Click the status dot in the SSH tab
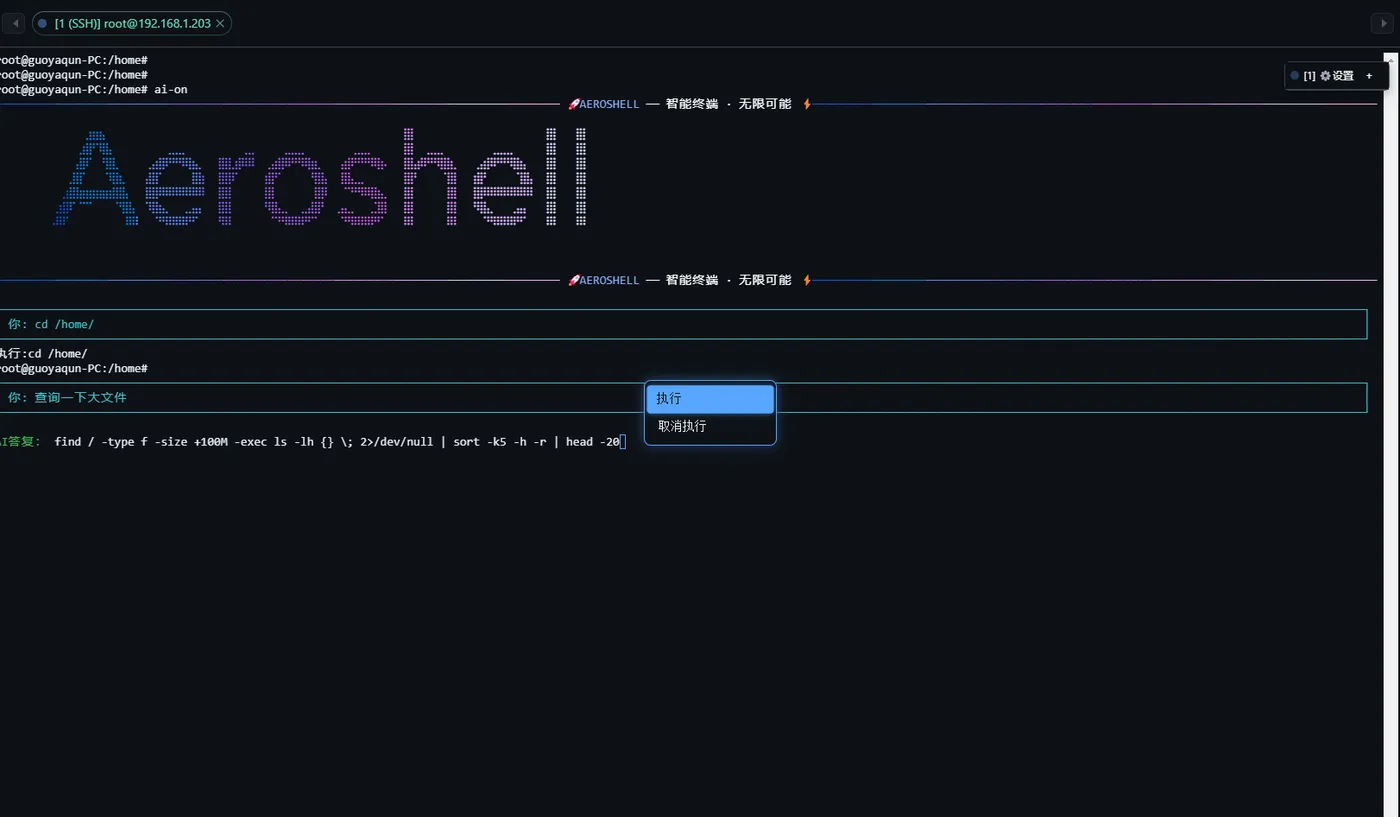1400x817 pixels. (x=43, y=23)
